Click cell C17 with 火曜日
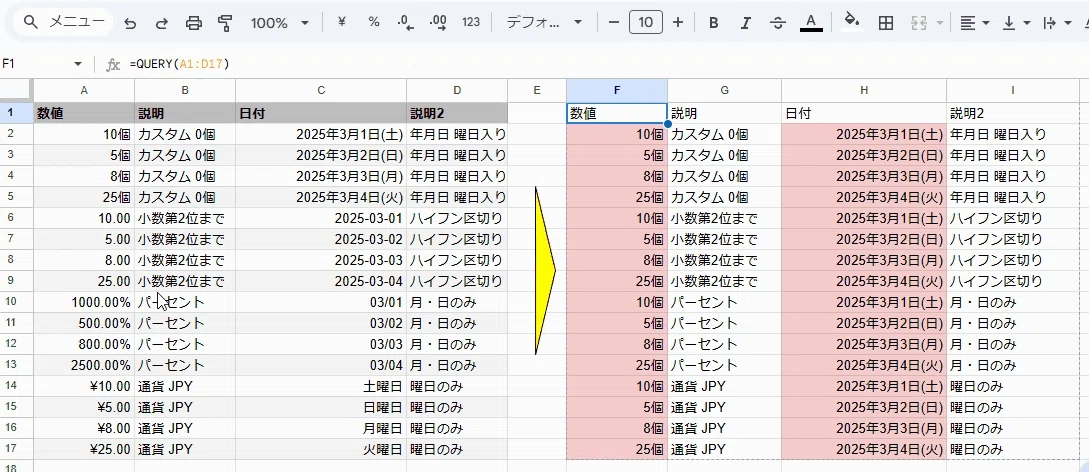Screen dimensions: 1089x472 (x=321, y=449)
